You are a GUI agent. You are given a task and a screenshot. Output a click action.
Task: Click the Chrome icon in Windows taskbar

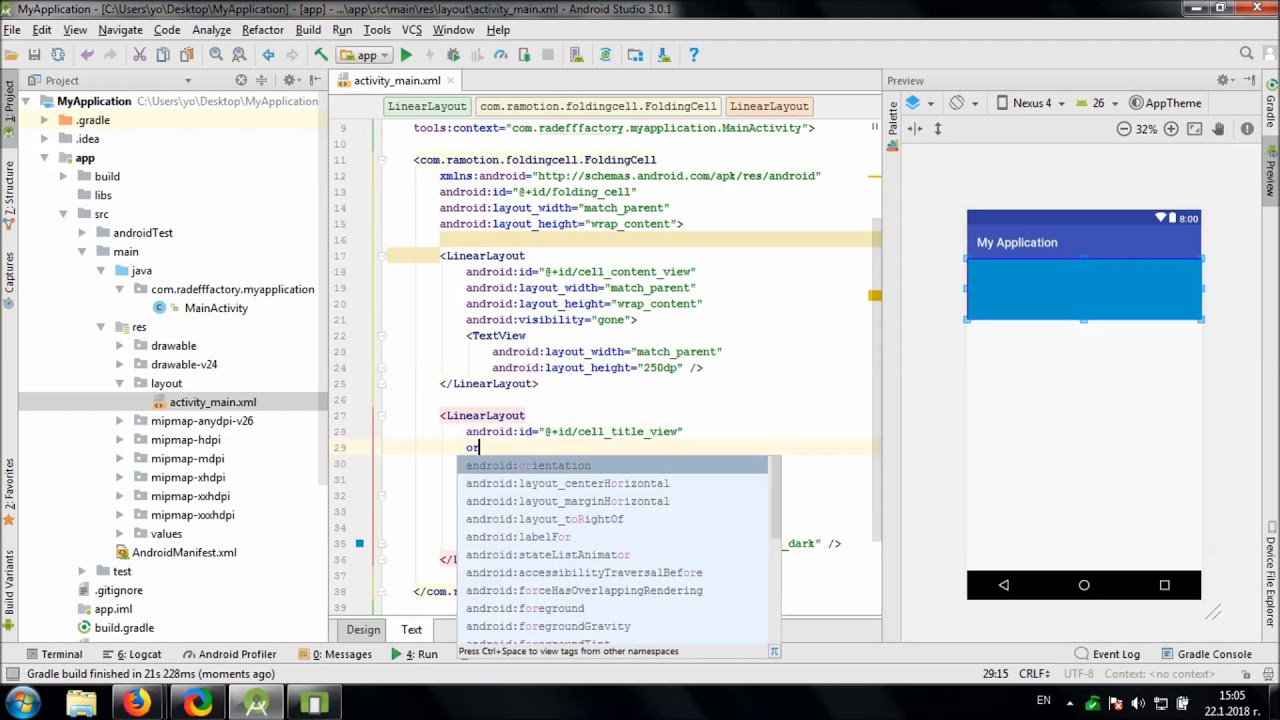tap(198, 702)
